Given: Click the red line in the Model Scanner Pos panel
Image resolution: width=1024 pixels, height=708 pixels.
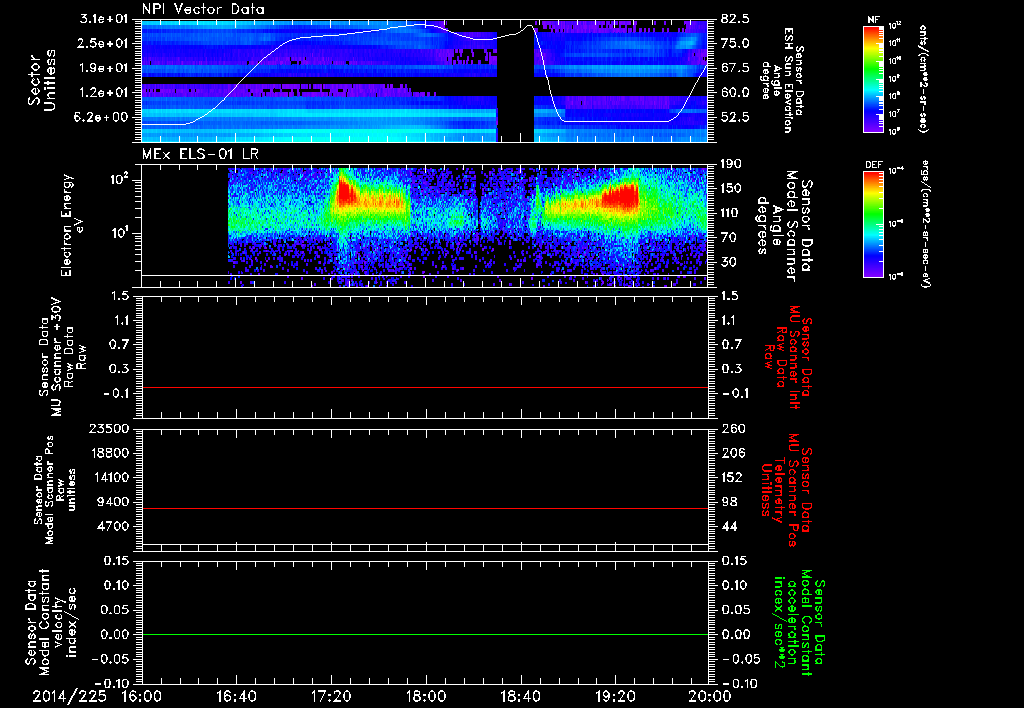Looking at the screenshot, I should coord(424,508).
